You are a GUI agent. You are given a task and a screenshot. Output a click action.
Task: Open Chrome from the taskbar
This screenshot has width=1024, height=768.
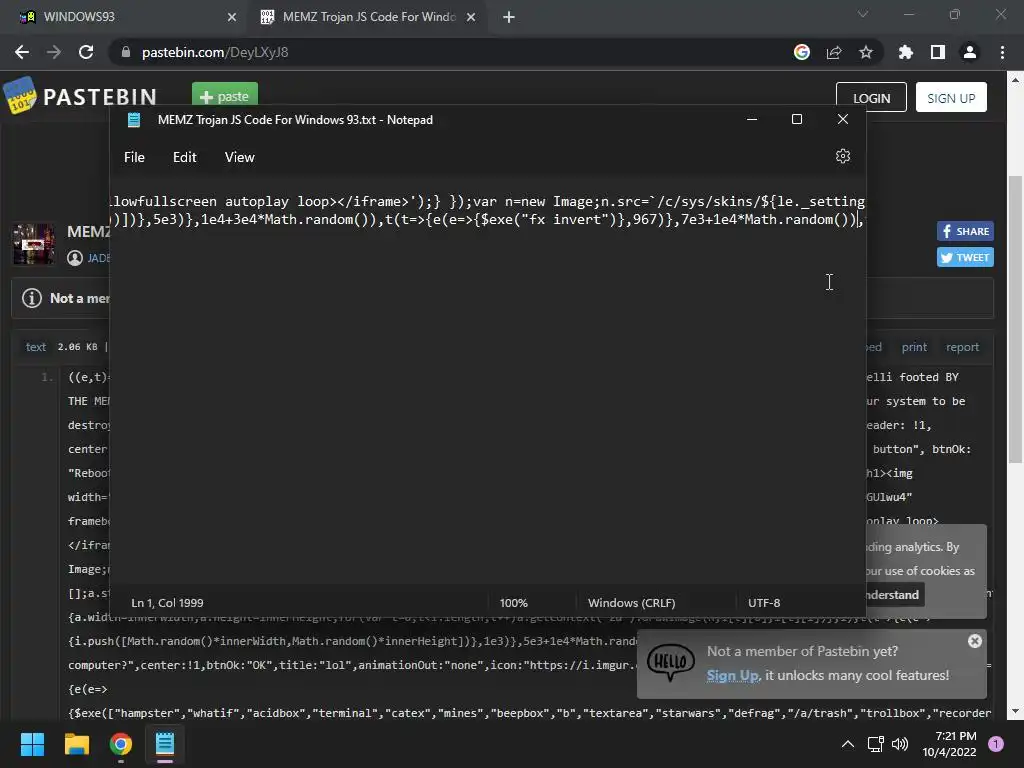[121, 744]
